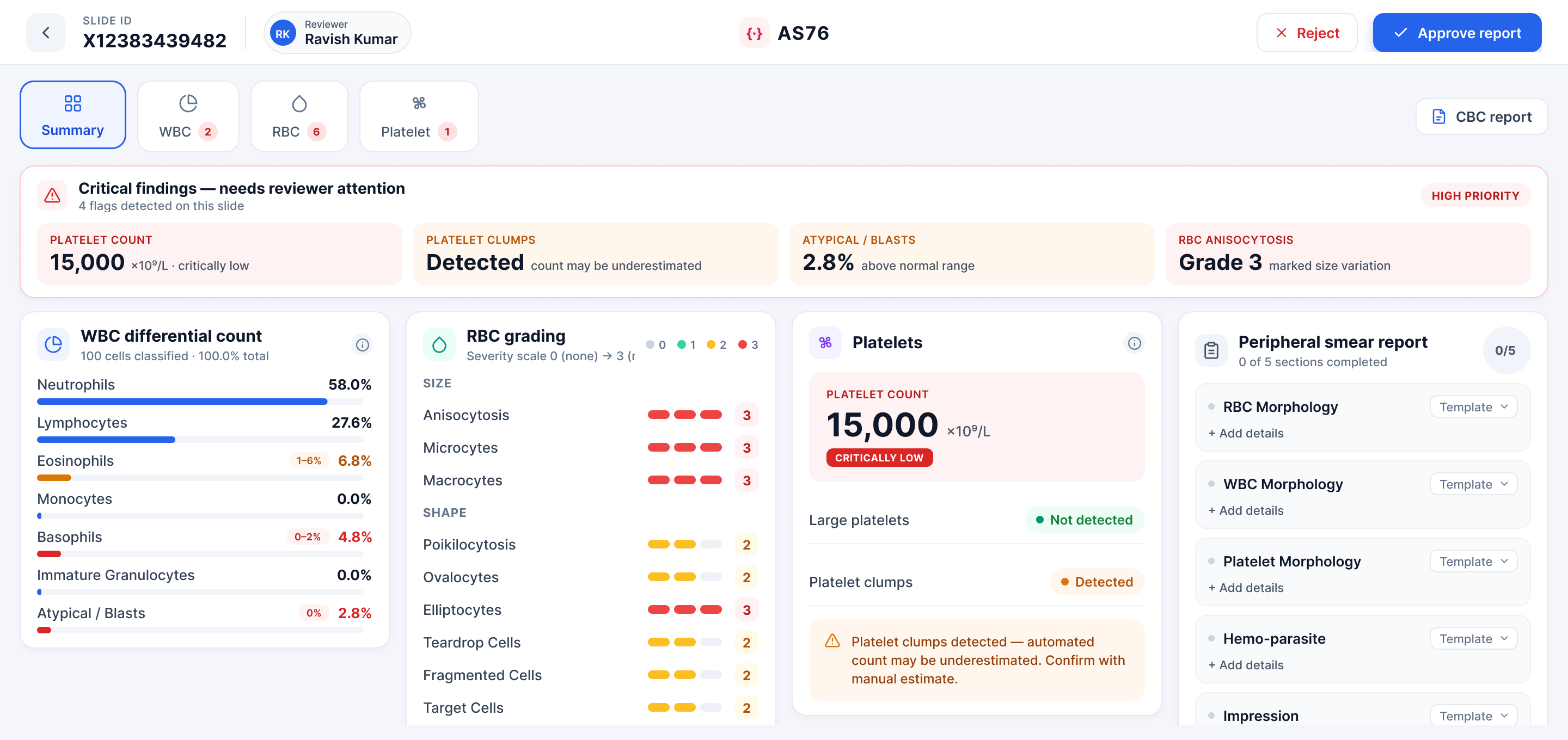Click the CRITICALLY LOW badge
The image size is (1568, 740).
tap(879, 458)
